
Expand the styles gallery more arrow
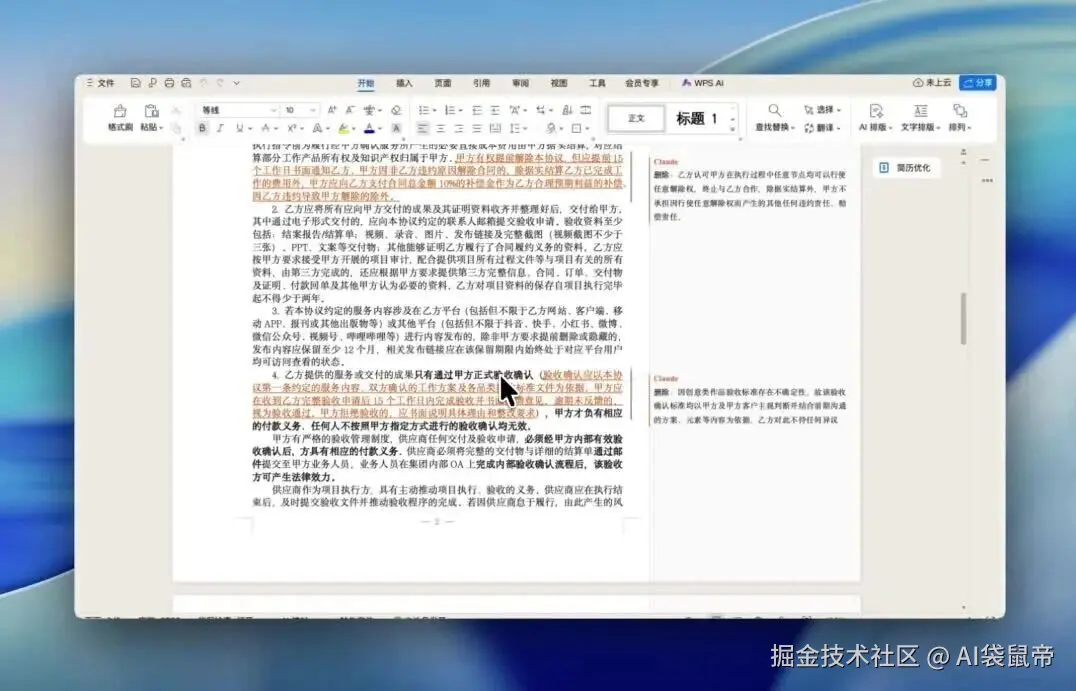pos(733,129)
